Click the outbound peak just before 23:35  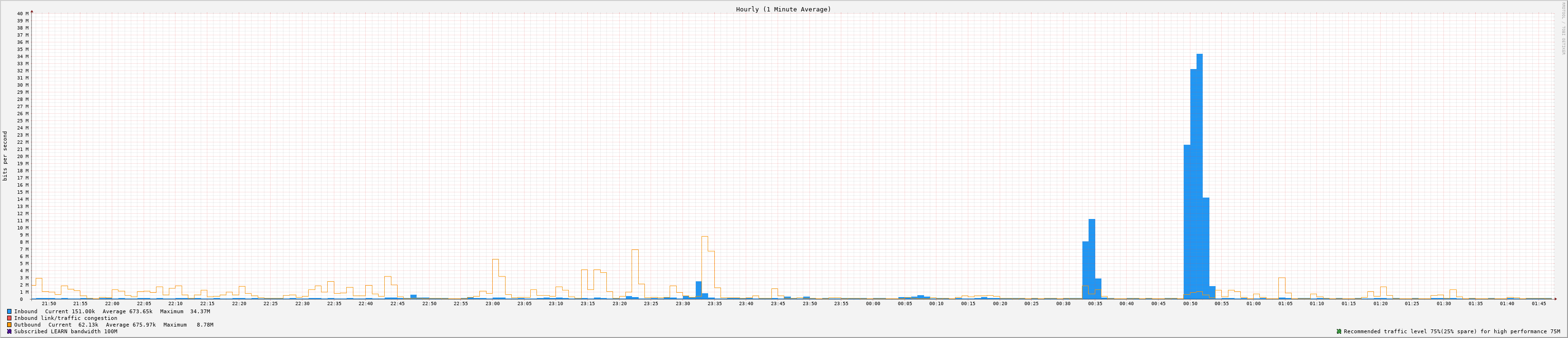point(704,268)
